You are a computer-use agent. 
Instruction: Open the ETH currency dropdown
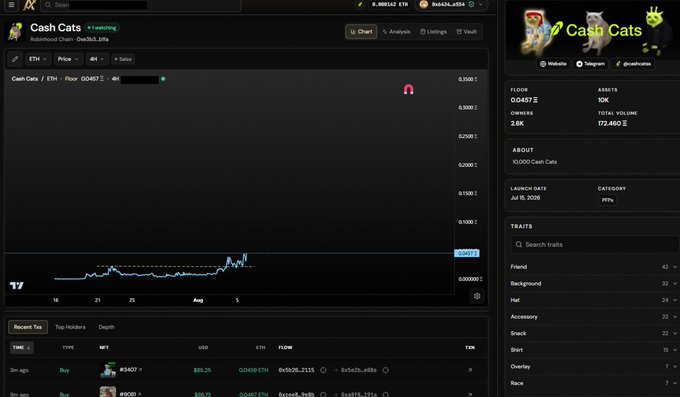tap(38, 59)
